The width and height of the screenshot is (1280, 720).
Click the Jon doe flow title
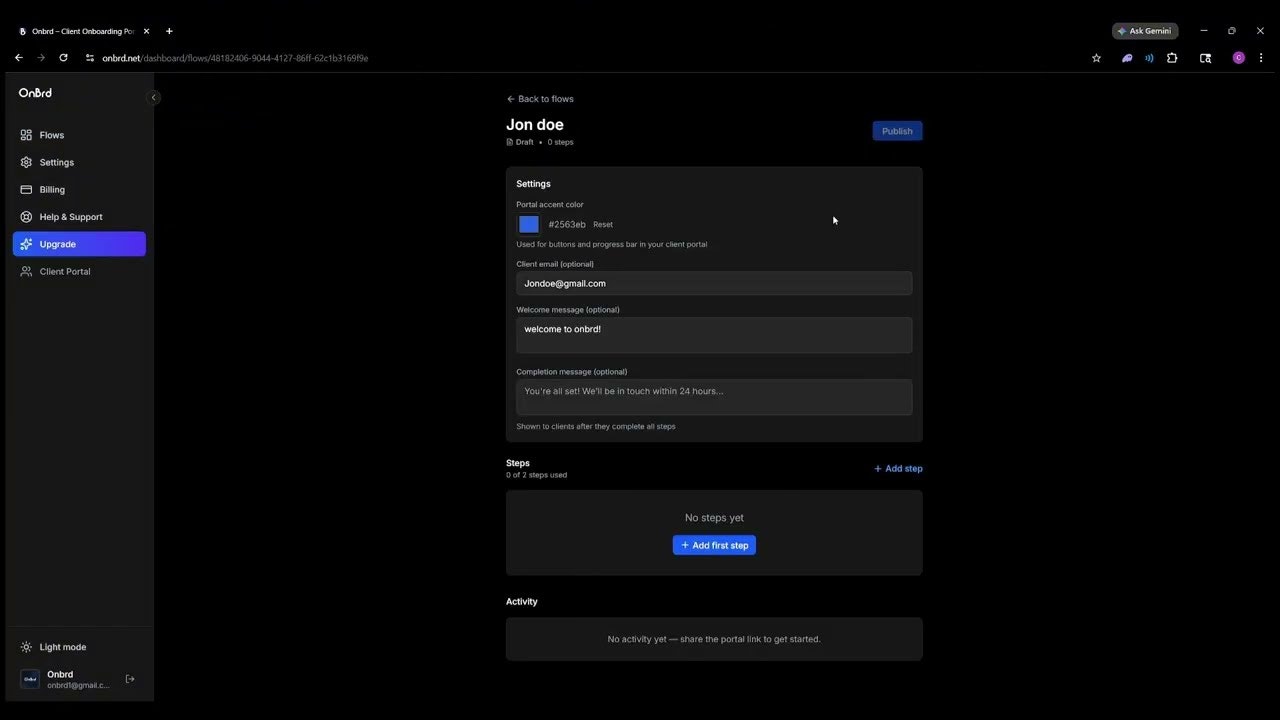pos(535,125)
